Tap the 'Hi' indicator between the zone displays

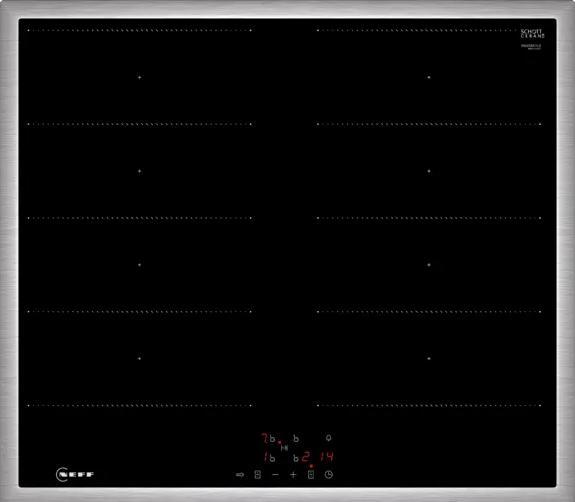coord(284,448)
